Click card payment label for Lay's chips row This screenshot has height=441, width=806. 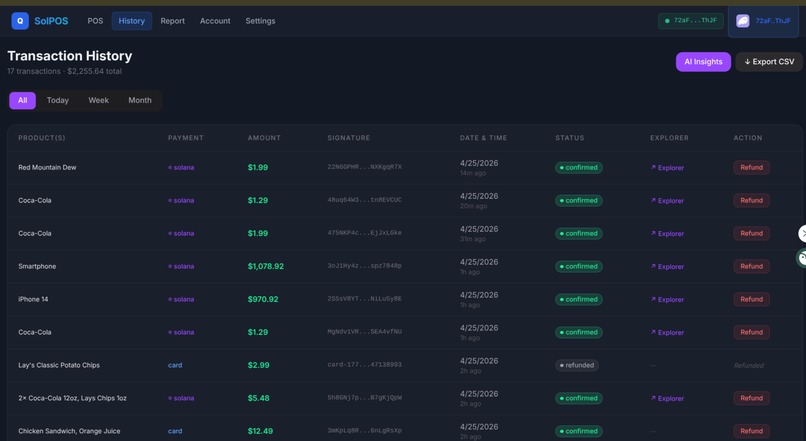[x=175, y=365]
